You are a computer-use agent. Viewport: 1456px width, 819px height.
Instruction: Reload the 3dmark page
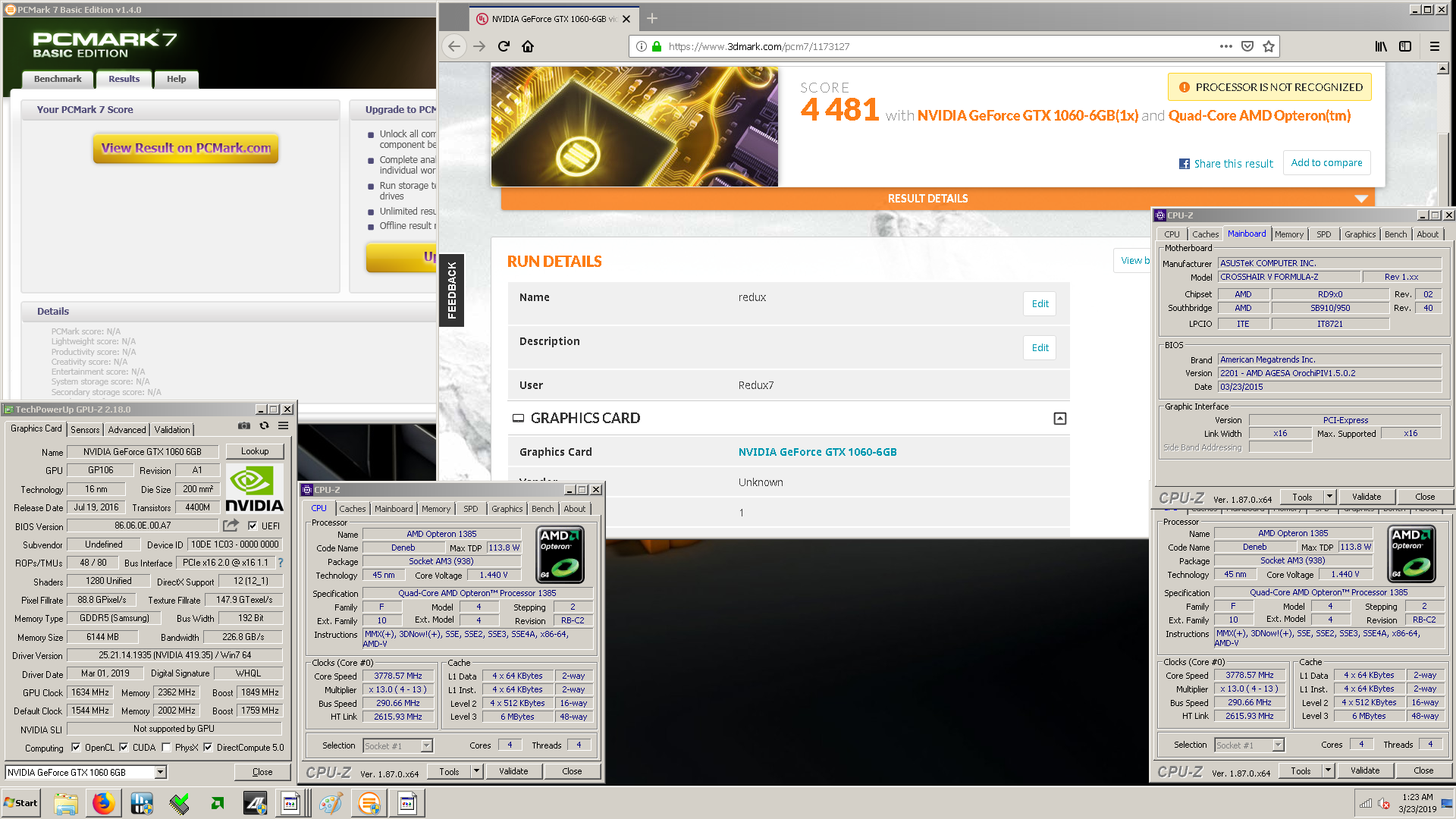click(x=504, y=46)
